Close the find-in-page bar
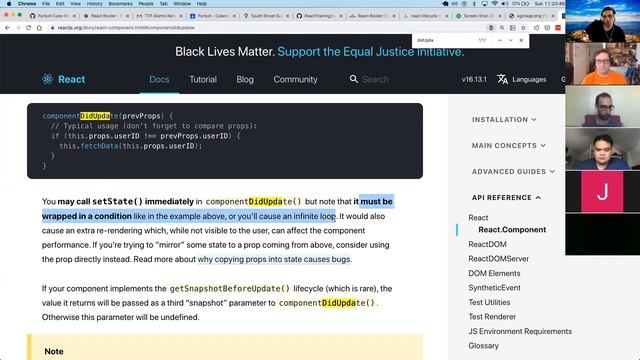This screenshot has height=360, width=640. coord(521,40)
